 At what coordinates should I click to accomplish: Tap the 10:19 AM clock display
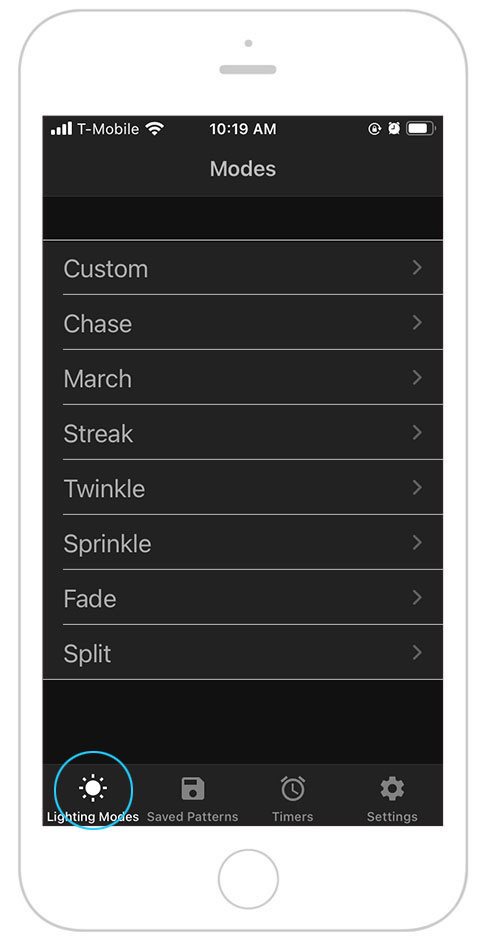pyautogui.click(x=243, y=129)
